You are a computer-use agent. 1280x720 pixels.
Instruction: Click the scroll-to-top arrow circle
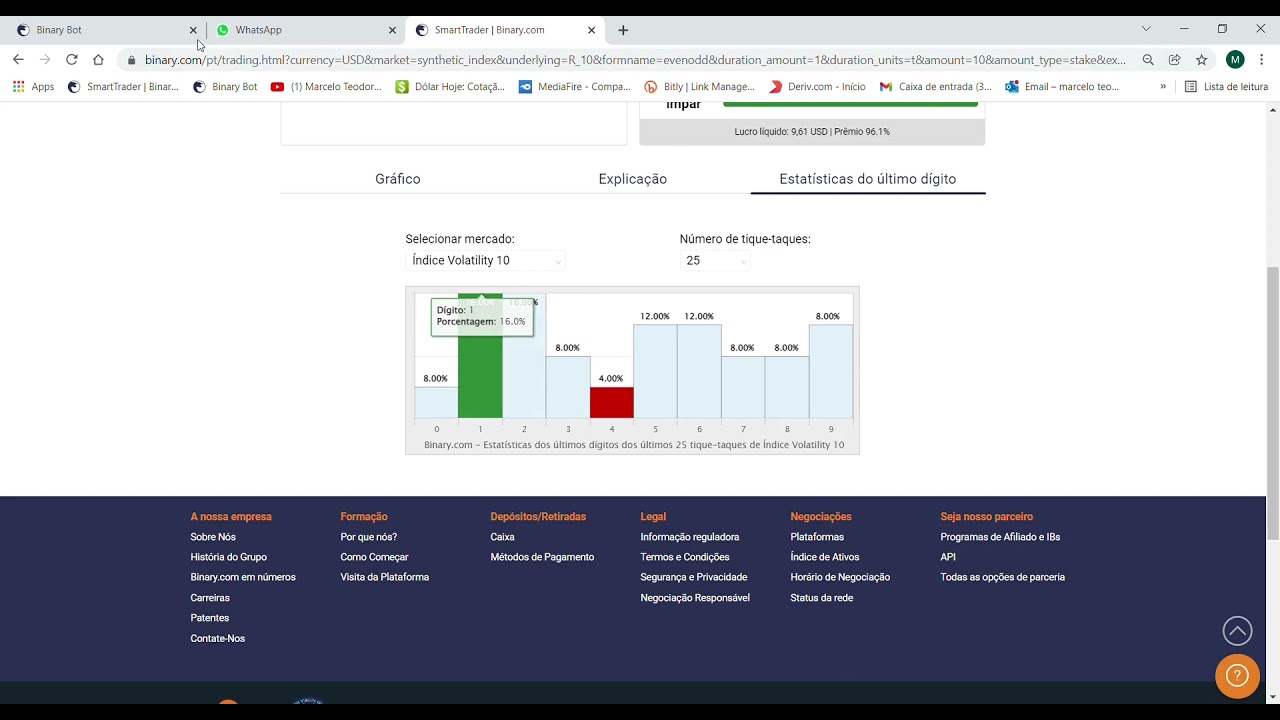[x=1237, y=631]
